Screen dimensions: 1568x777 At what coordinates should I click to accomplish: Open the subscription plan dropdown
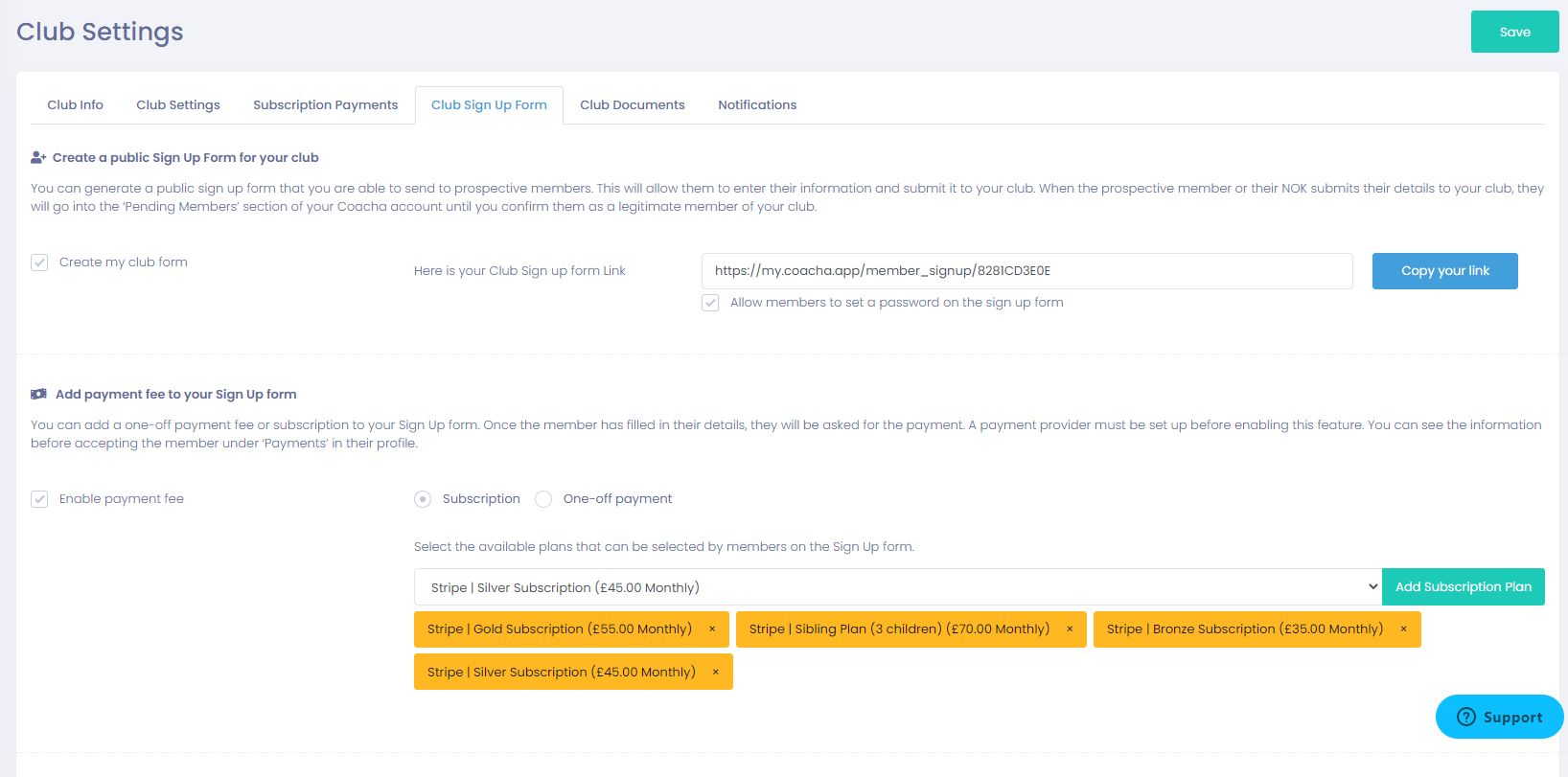click(897, 587)
